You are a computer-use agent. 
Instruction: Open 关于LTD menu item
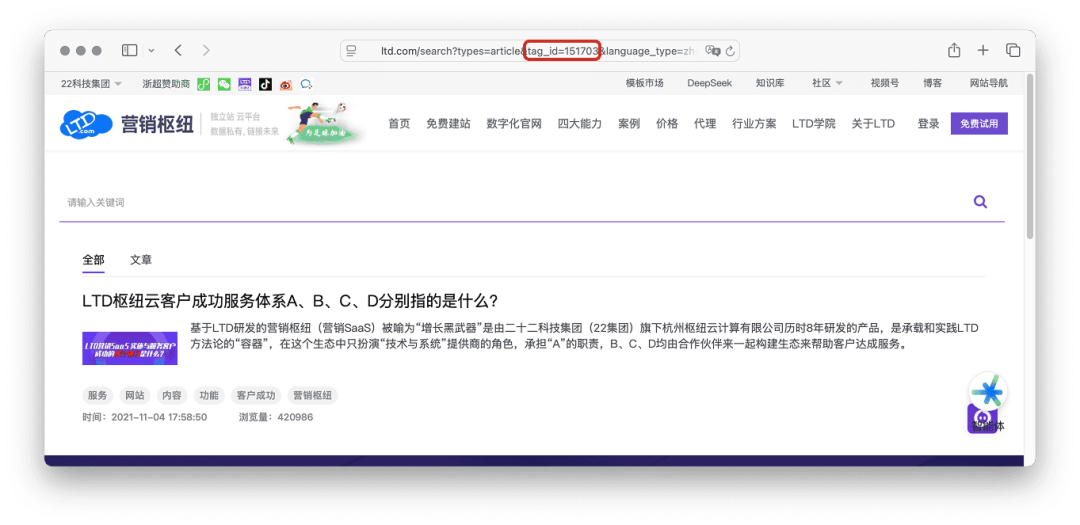(873, 124)
